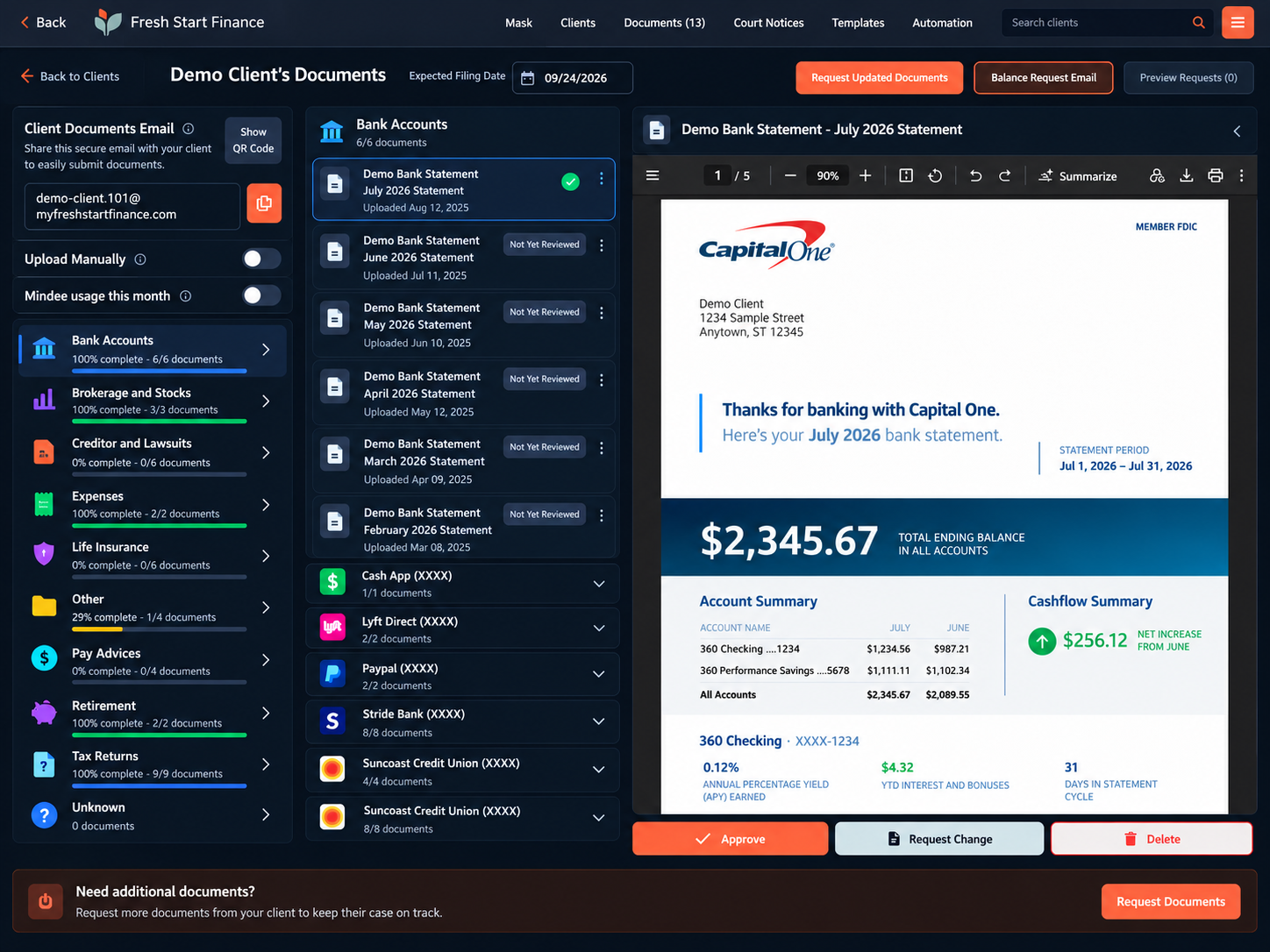Image resolution: width=1270 pixels, height=952 pixels.
Task: Print the bank statement
Action: pos(1215,175)
